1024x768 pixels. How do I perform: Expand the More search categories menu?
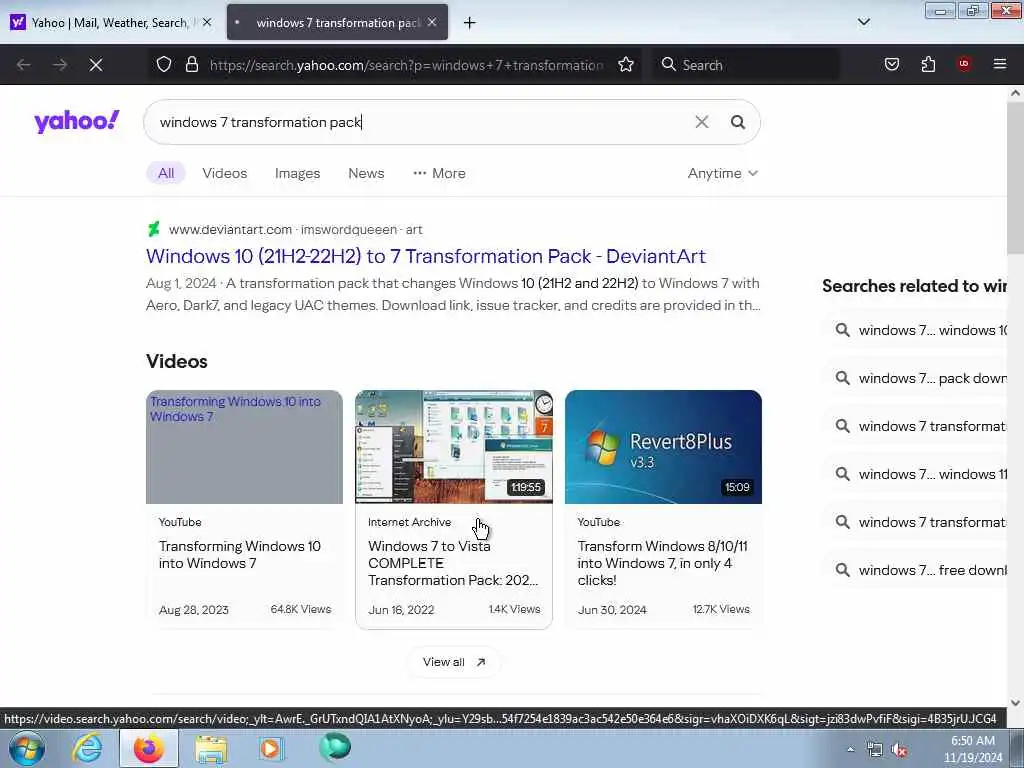(x=440, y=173)
